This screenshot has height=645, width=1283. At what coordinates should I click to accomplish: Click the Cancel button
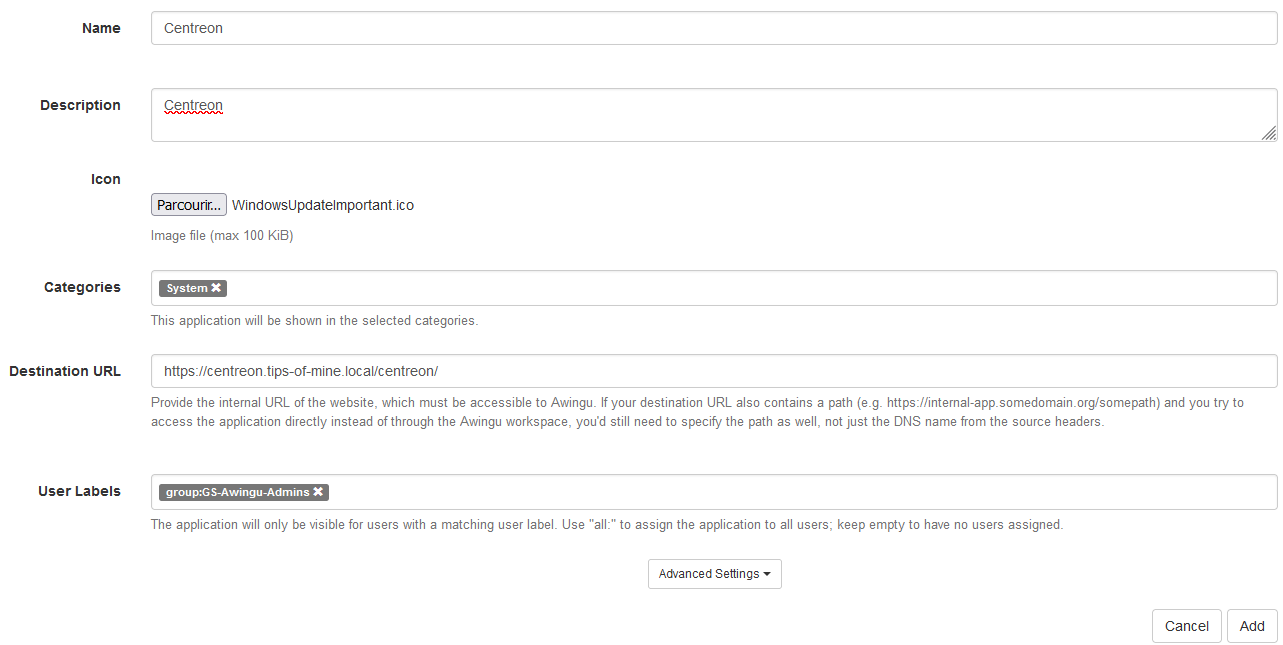coord(1187,626)
